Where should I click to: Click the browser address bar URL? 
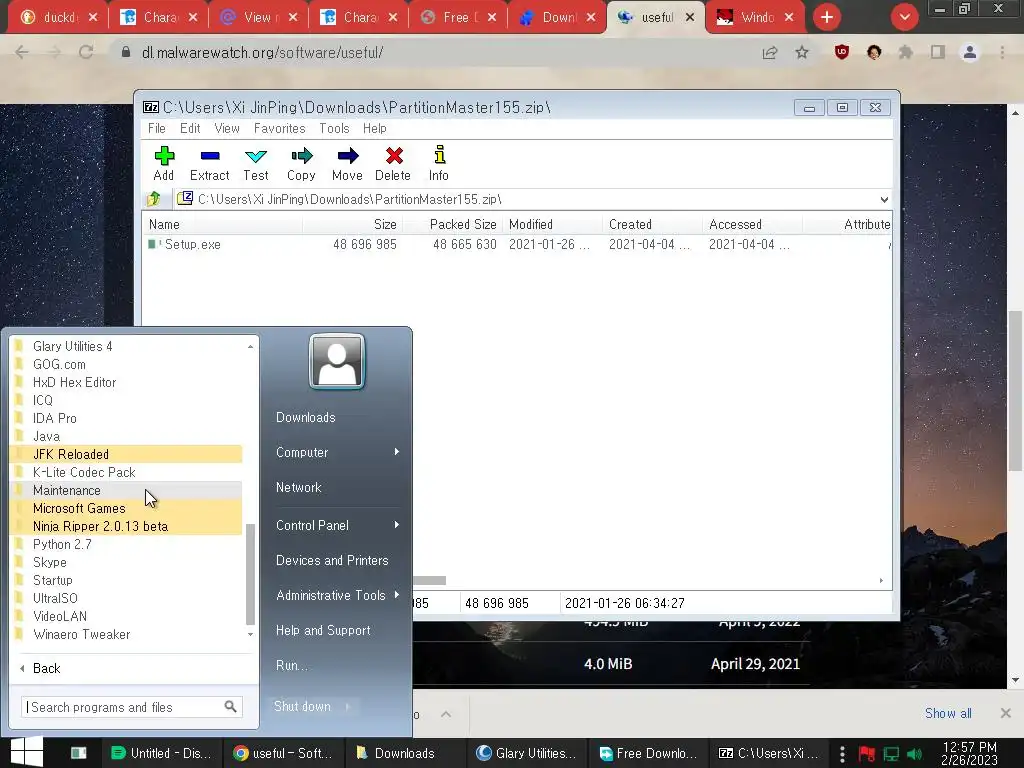coord(263,52)
